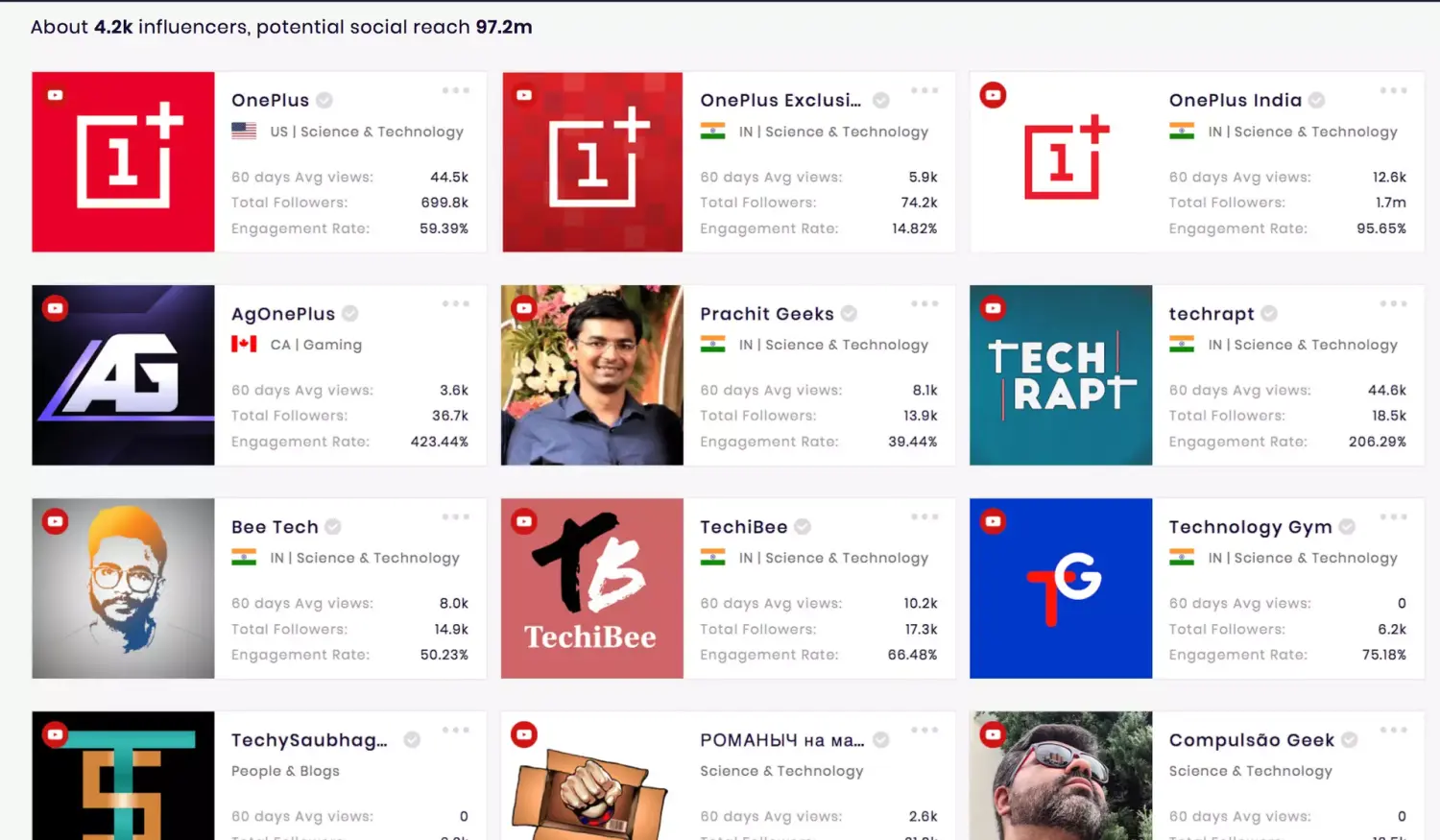Click the verified badge next to OnePlus
Screen dimensions: 1440x840
[x=324, y=100]
